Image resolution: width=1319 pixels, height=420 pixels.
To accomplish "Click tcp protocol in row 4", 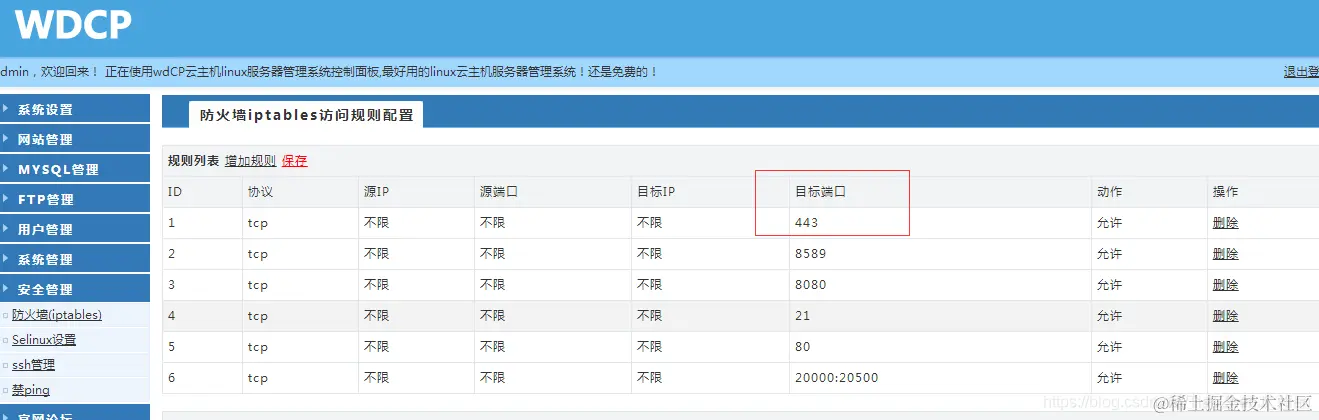I will pyautogui.click(x=258, y=316).
